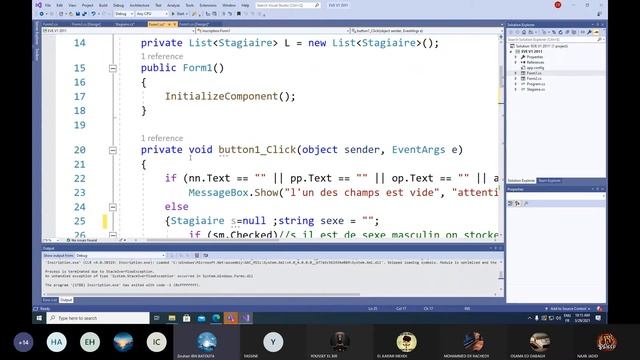Screen dimensions: 640x360
Task: Open the project scope dropdown above code
Action: click(118, 31)
